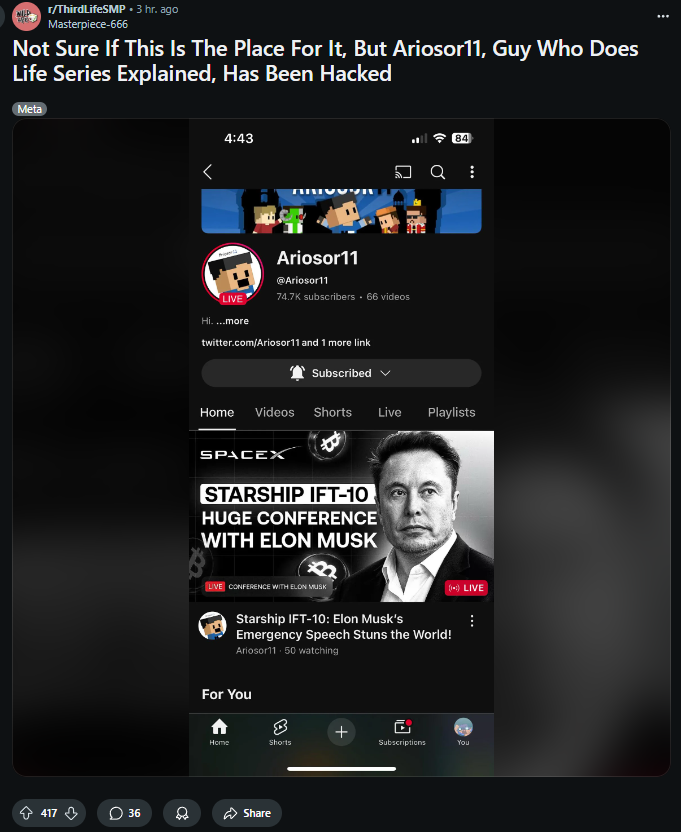Select the Home channel tab
This screenshot has height=832, width=681.
click(217, 412)
